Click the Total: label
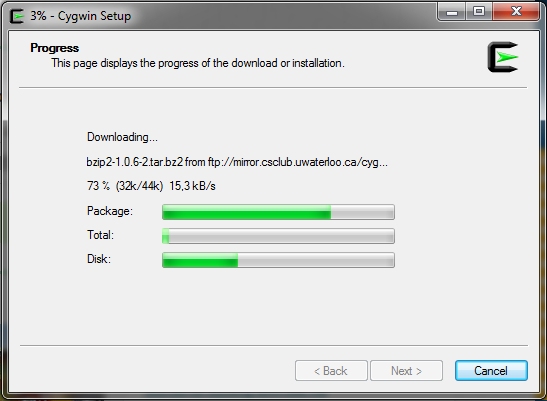This screenshot has width=547, height=401. (100, 235)
